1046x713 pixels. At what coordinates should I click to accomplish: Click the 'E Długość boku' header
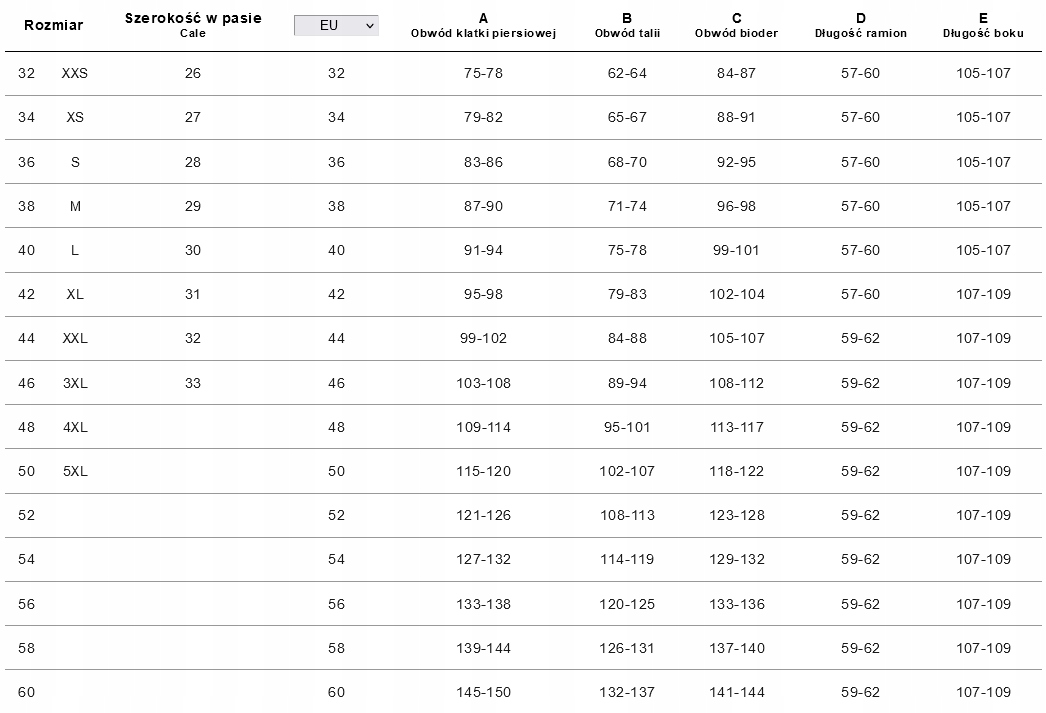[983, 25]
